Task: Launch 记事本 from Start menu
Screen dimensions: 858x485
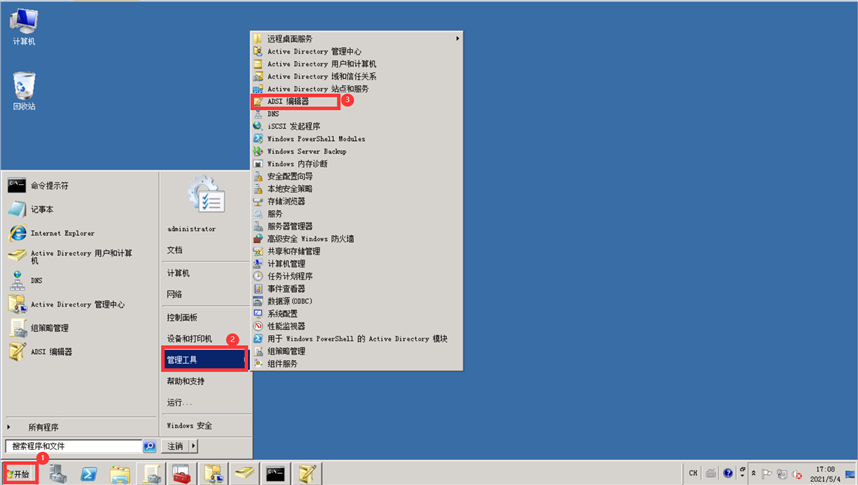Action: point(80,209)
